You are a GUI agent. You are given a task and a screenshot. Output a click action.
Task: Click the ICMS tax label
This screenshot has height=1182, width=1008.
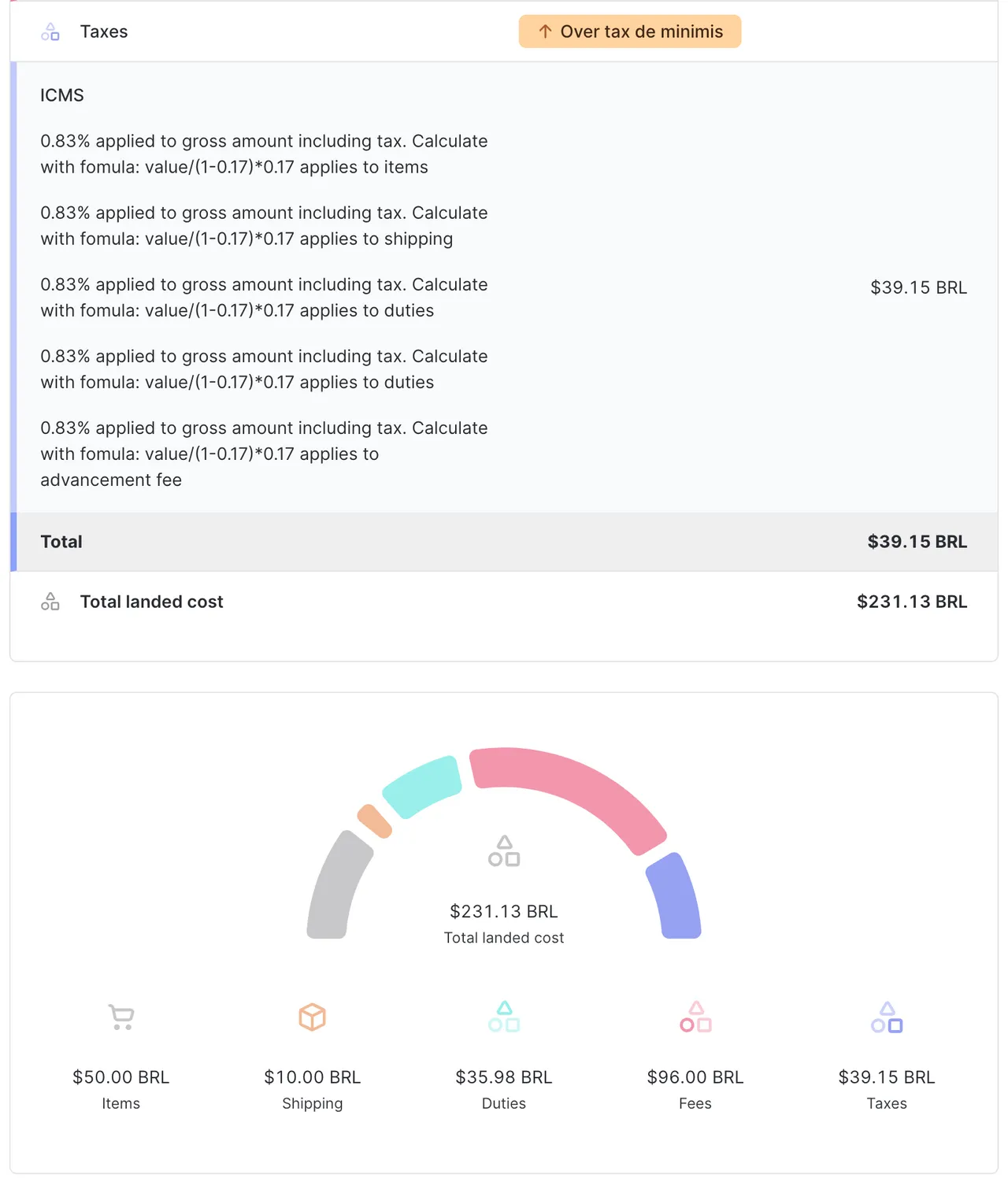coord(62,95)
